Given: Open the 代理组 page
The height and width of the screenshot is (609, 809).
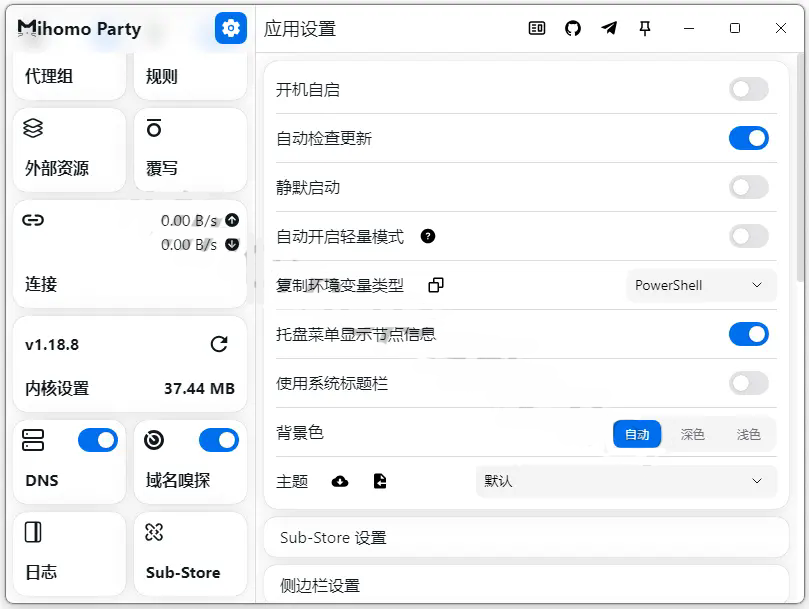Looking at the screenshot, I should click(70, 76).
